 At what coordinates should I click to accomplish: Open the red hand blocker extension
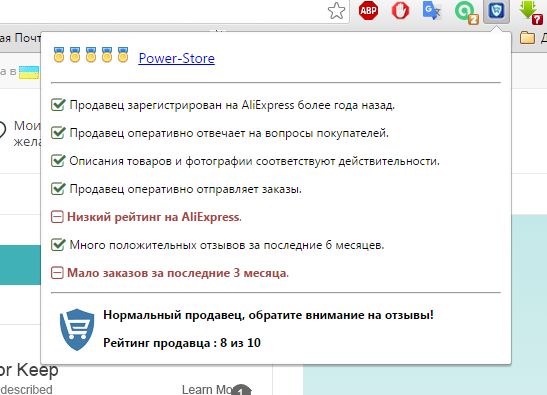click(400, 11)
